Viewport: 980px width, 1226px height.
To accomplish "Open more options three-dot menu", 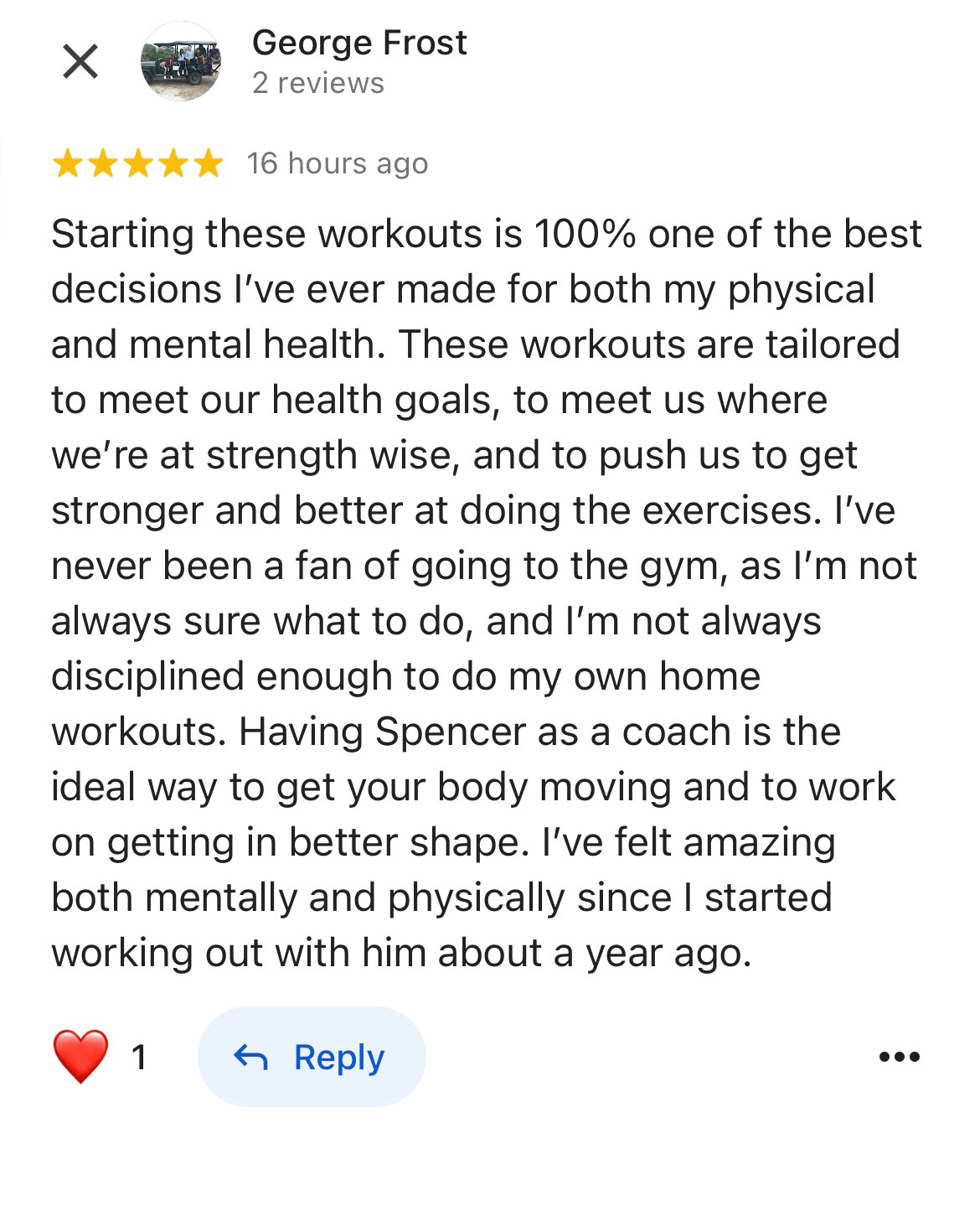I will point(900,1057).
